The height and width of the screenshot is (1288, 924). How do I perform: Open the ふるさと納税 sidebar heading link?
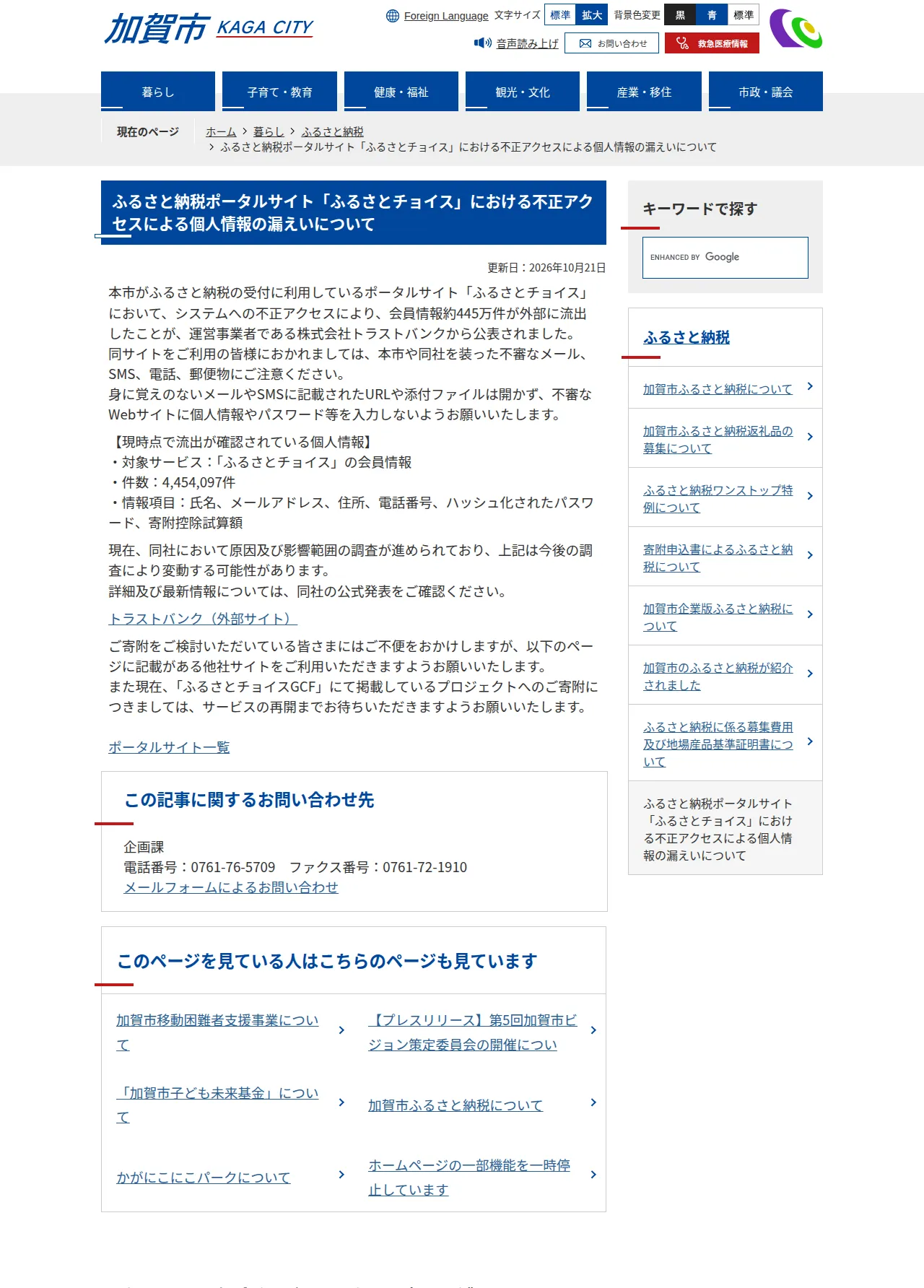[687, 337]
